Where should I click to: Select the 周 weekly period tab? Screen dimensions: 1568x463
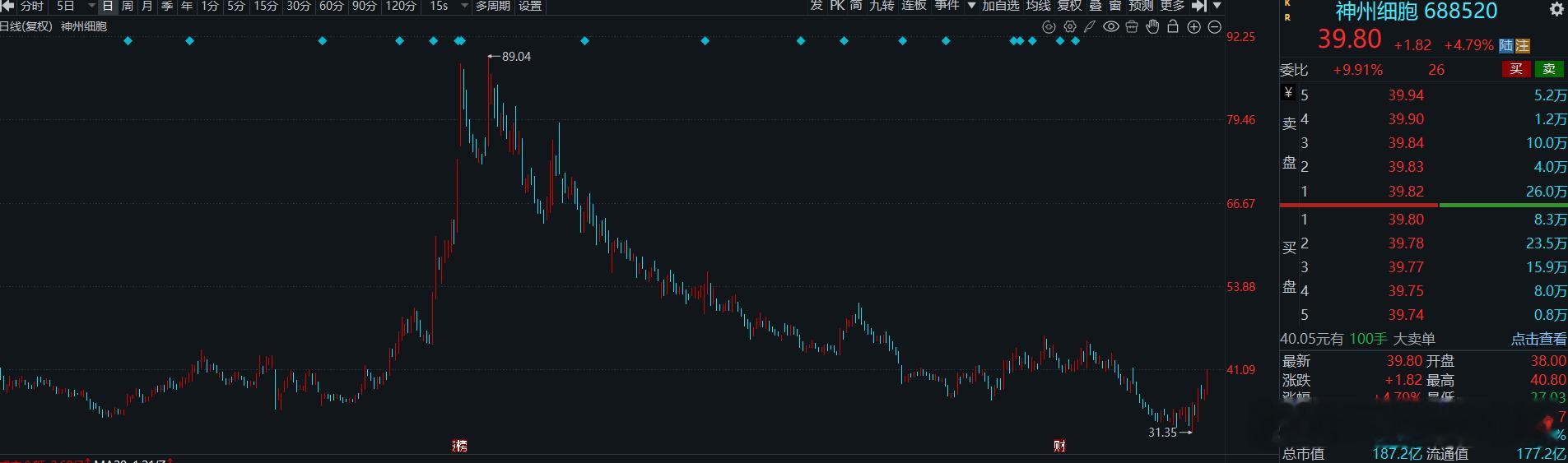pos(128,6)
